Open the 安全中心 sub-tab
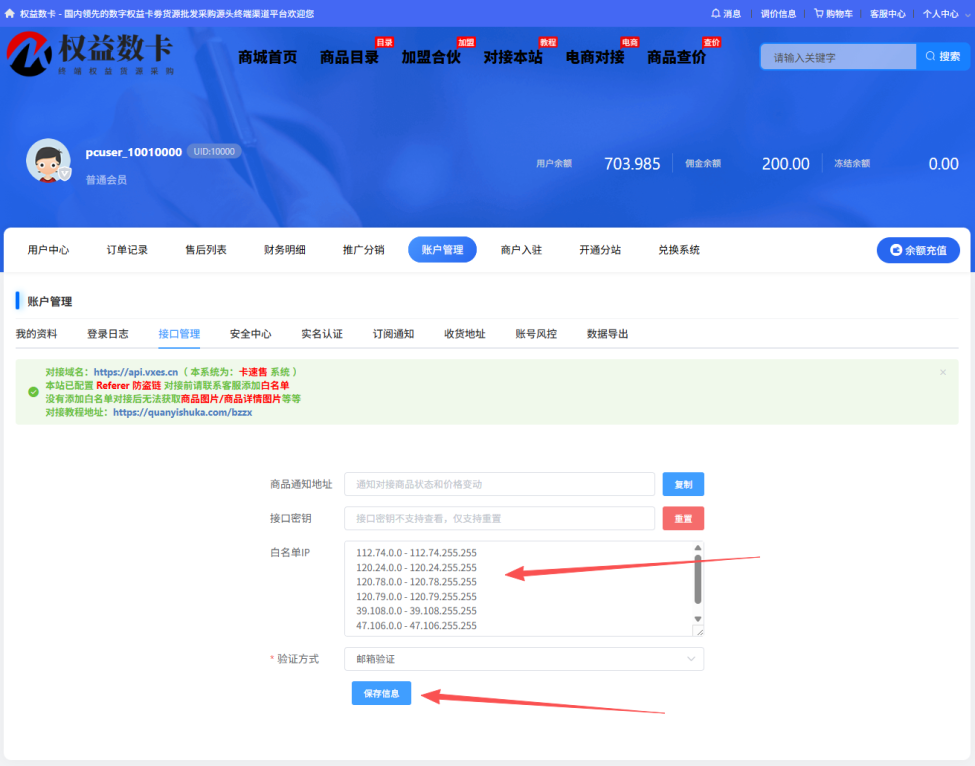 coord(251,334)
